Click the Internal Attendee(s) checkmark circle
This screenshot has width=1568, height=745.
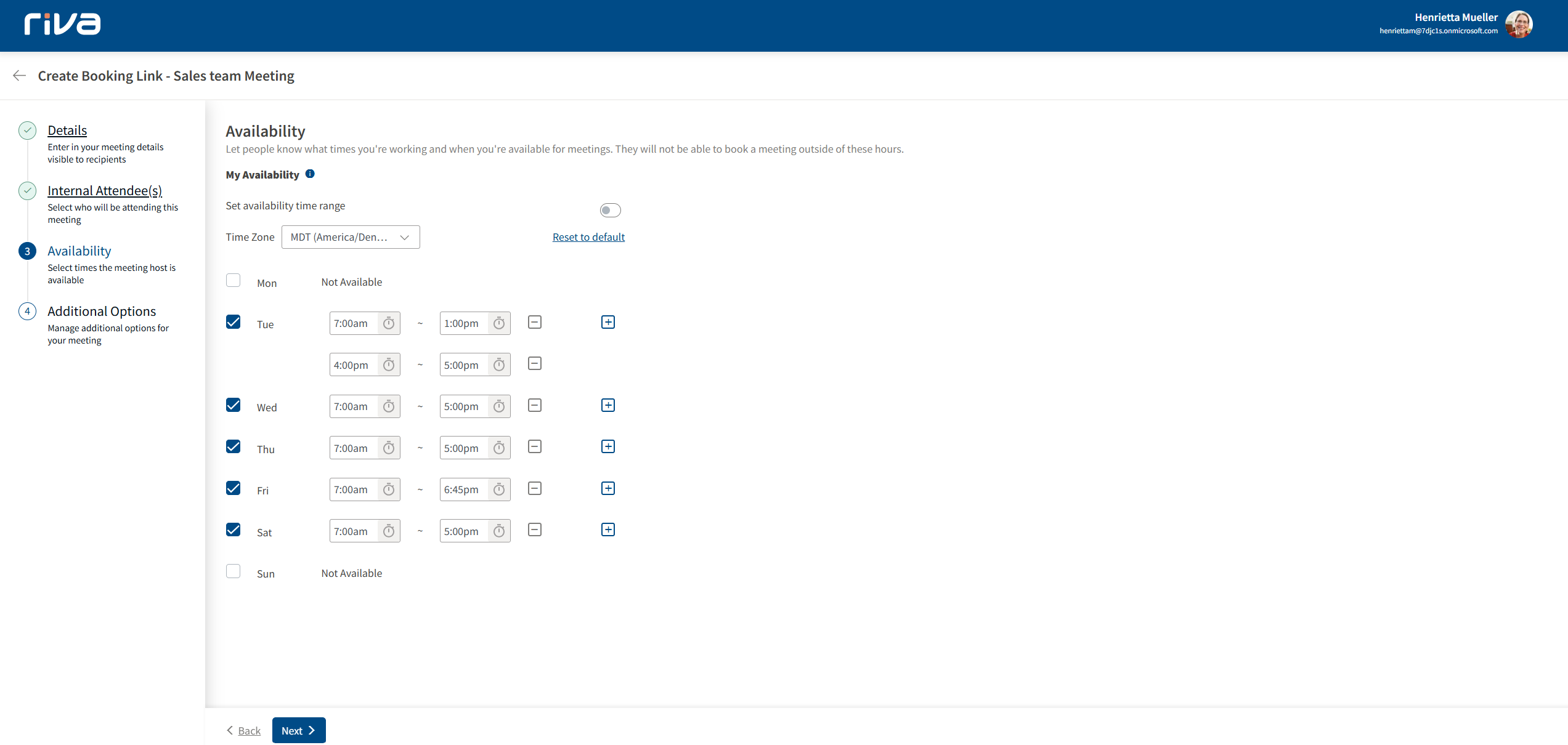27,190
